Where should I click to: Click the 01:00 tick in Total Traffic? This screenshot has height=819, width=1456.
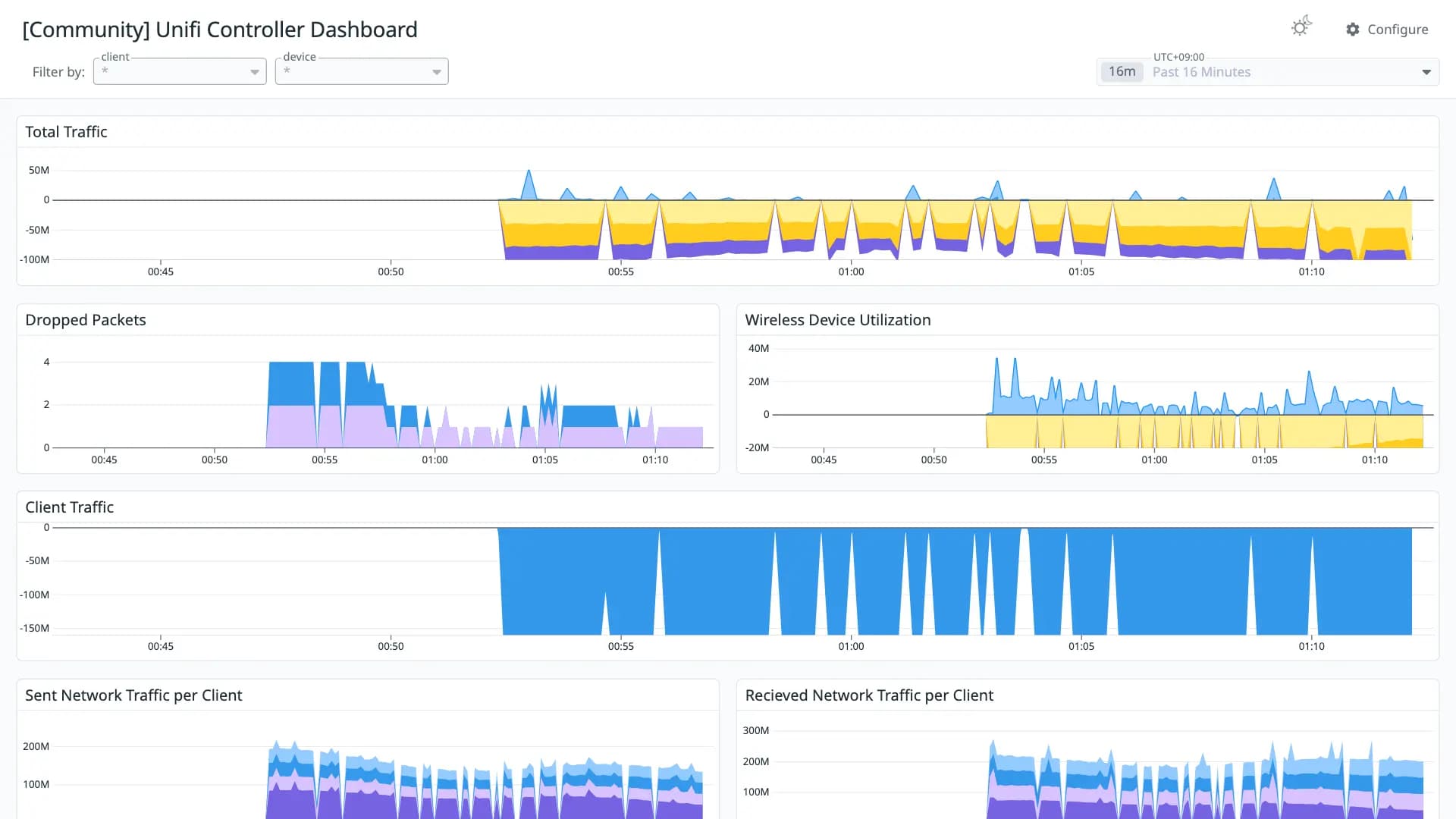pyautogui.click(x=851, y=271)
